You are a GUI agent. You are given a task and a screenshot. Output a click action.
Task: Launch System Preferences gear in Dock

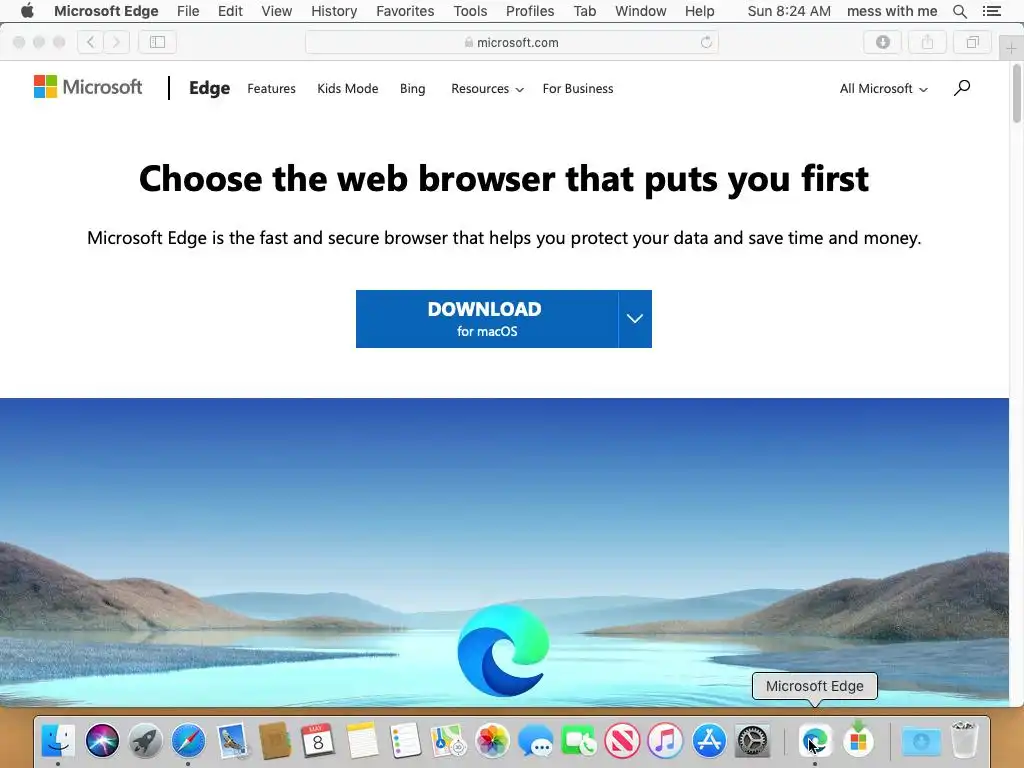pyautogui.click(x=752, y=741)
